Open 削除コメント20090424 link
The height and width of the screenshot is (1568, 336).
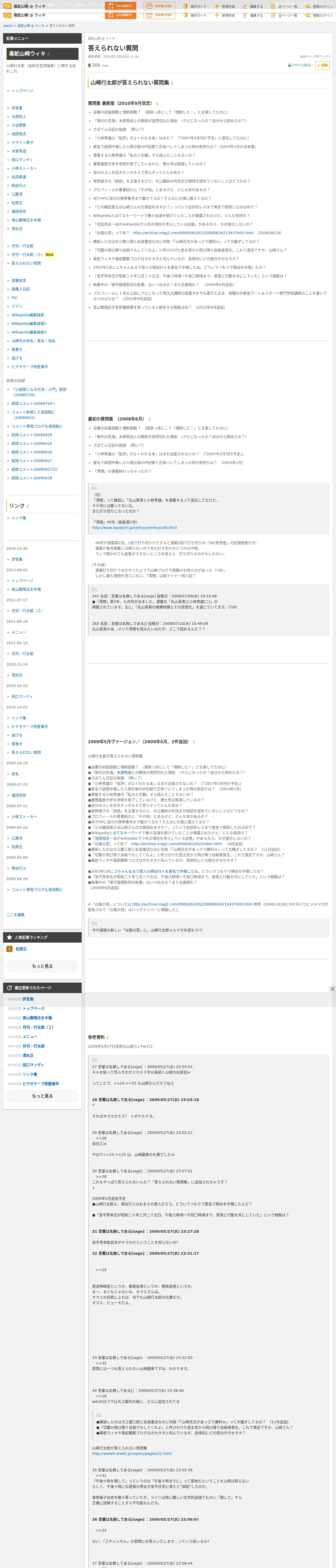(32, 435)
